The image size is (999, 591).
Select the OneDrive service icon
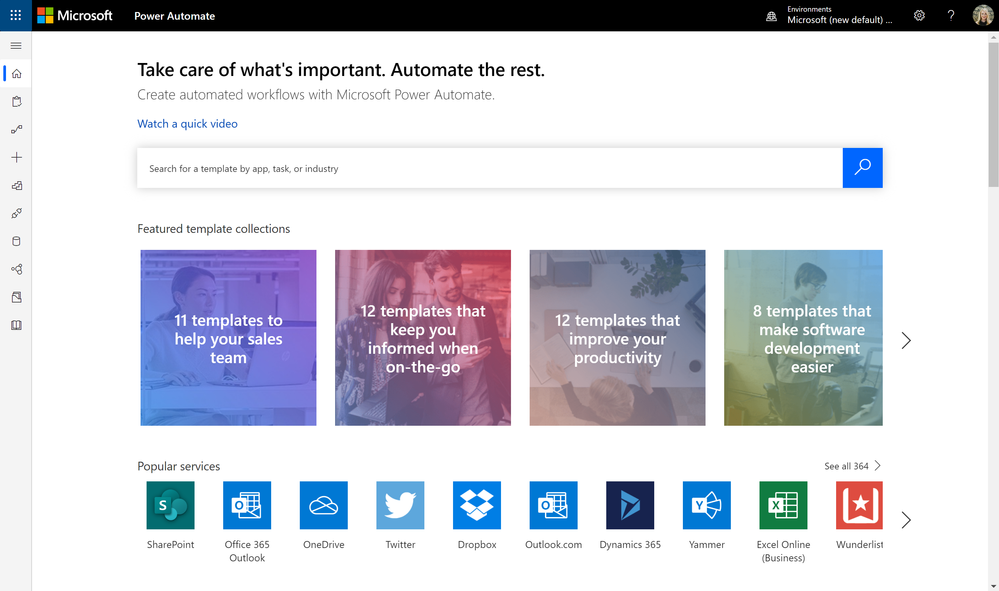(324, 505)
